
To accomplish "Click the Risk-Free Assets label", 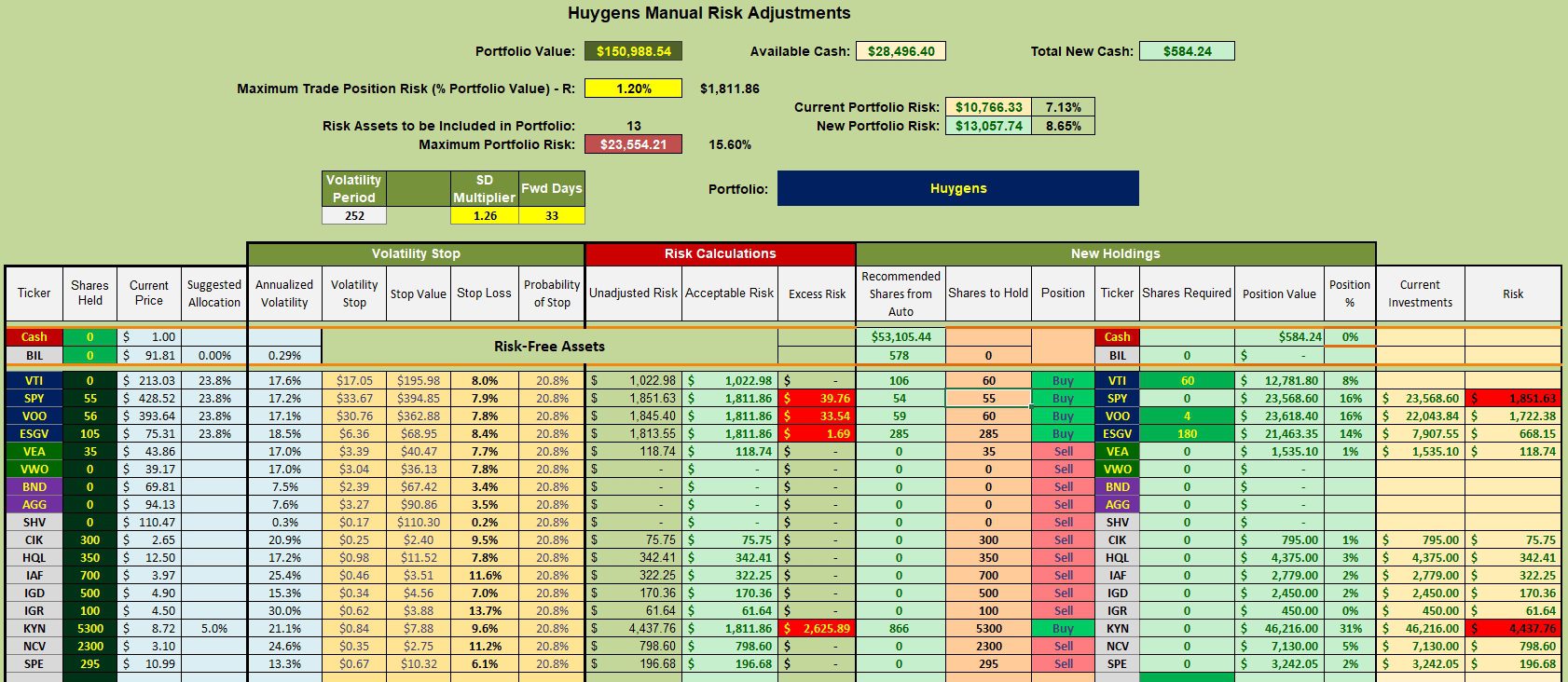I will pos(549,347).
